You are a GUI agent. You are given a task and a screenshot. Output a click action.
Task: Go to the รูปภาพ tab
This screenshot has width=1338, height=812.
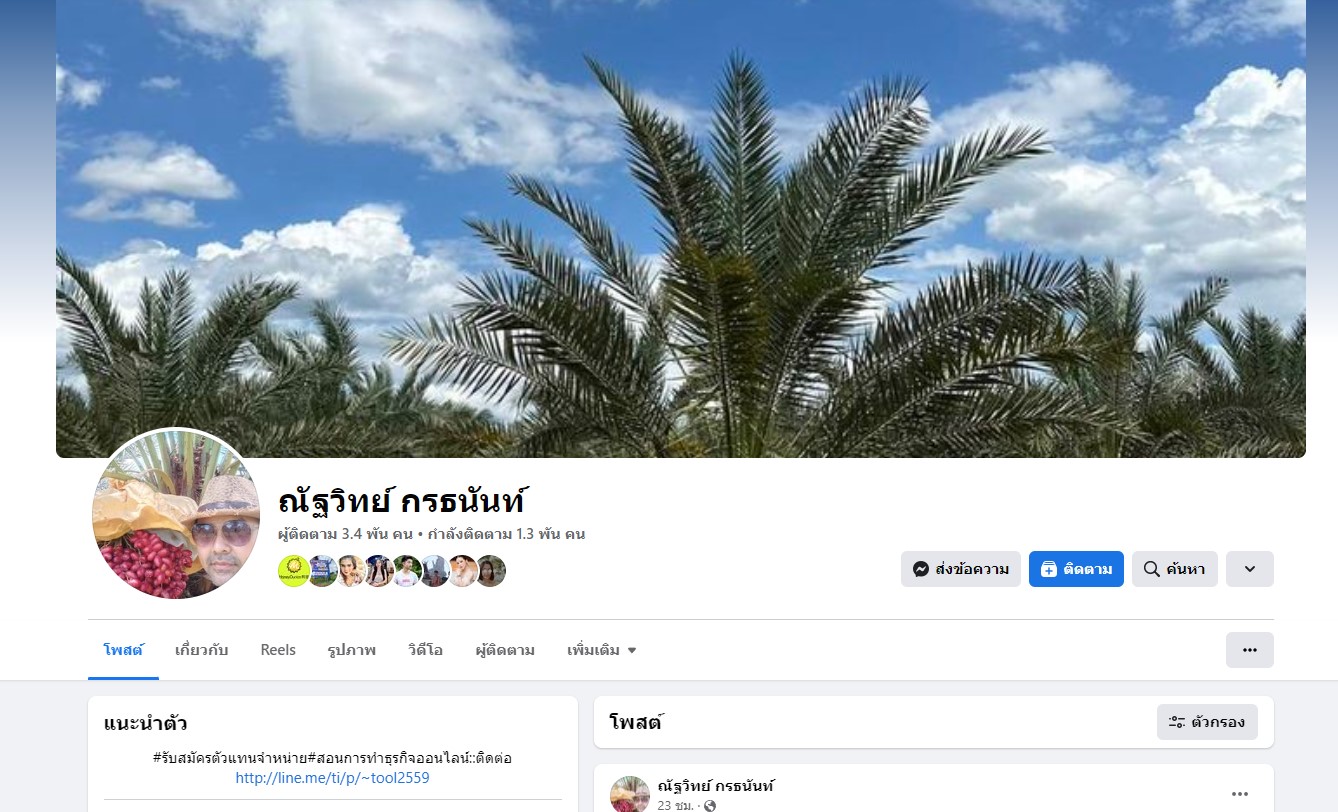coord(352,650)
